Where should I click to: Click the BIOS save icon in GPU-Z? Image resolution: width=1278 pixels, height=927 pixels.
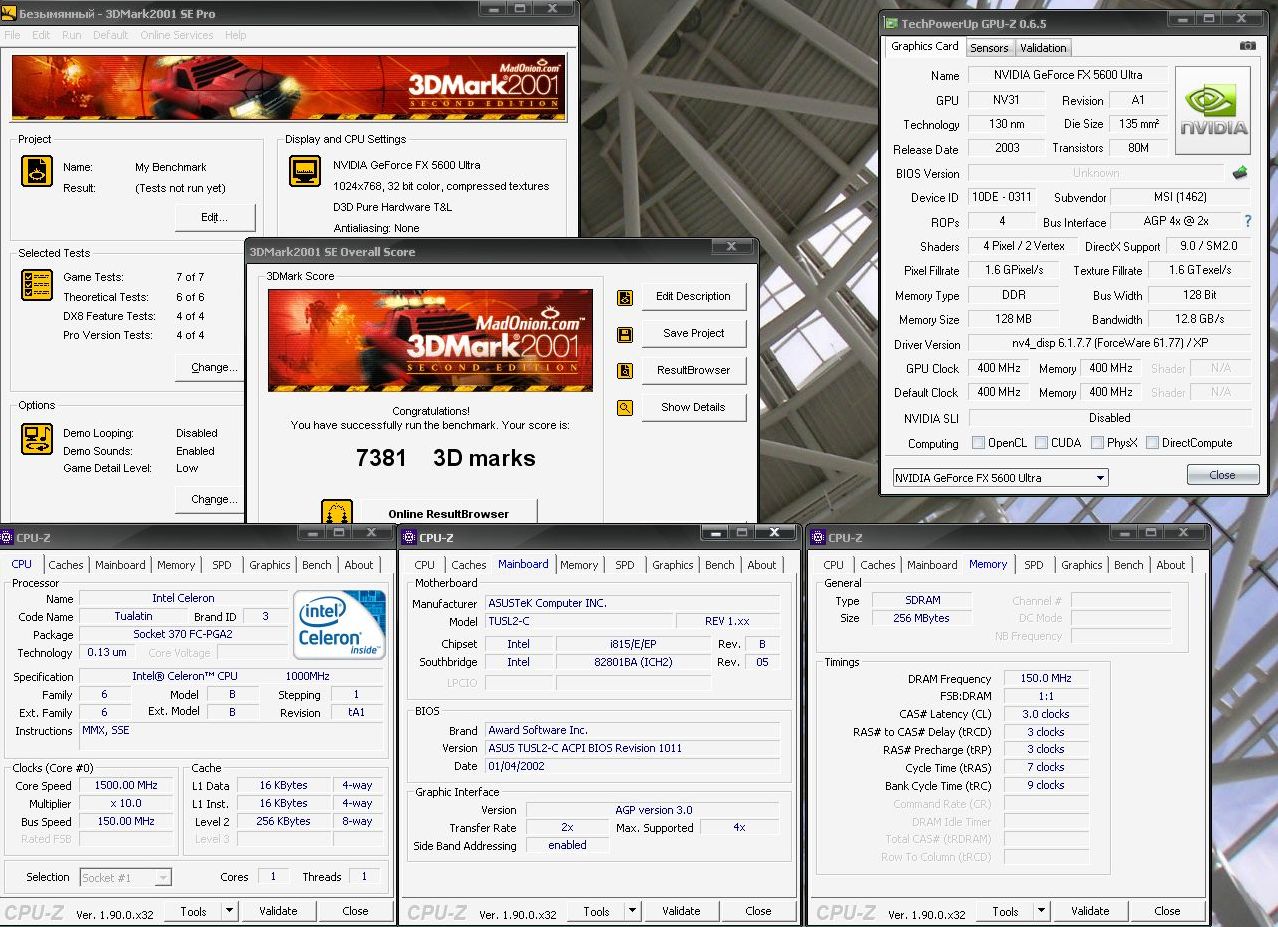(x=1241, y=173)
